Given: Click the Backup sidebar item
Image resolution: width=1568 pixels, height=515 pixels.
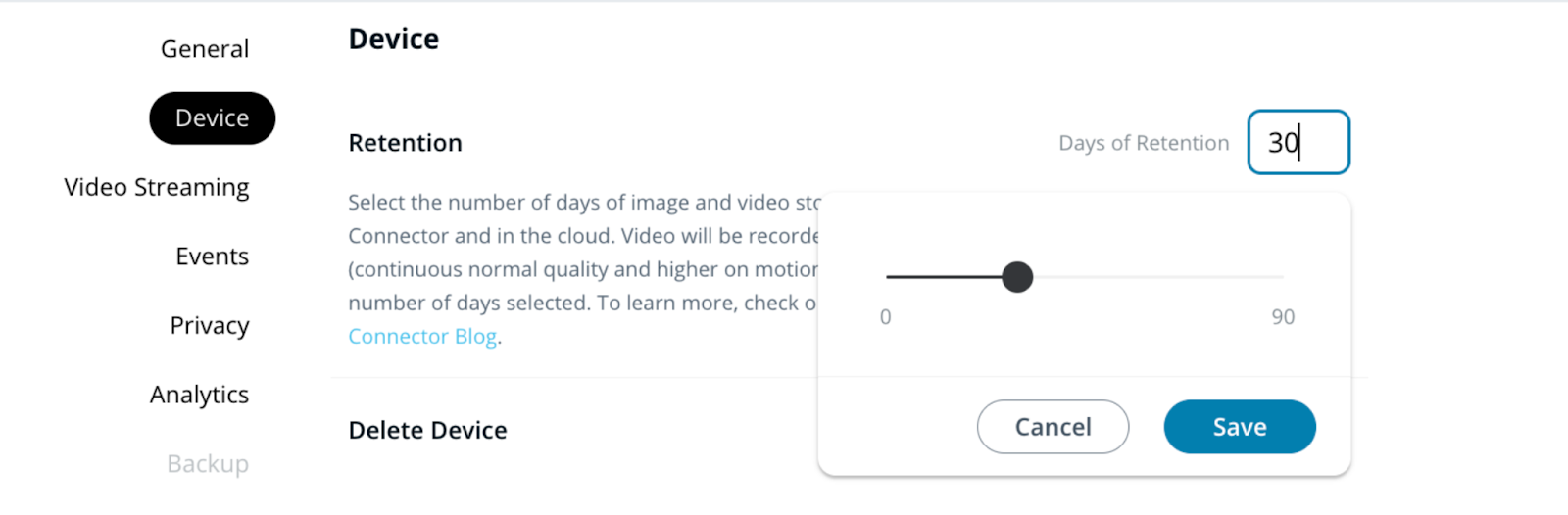Looking at the screenshot, I should 207,464.
